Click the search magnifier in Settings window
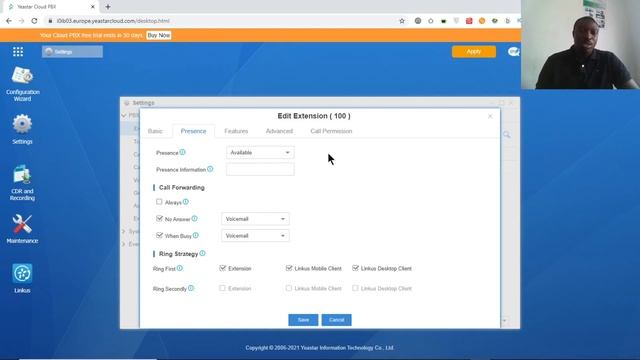The image size is (640, 360). pyautogui.click(x=507, y=134)
